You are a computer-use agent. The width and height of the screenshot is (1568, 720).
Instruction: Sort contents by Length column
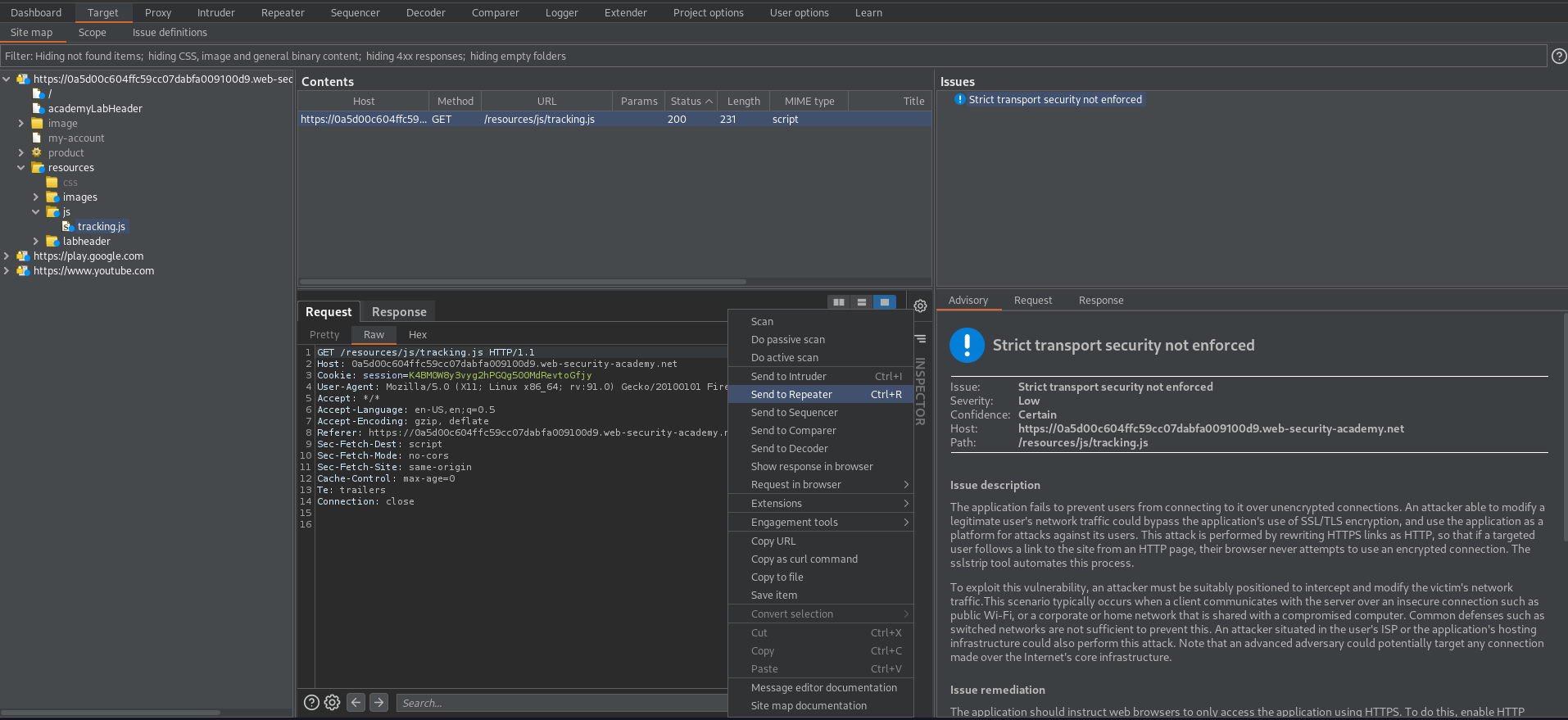coord(744,101)
